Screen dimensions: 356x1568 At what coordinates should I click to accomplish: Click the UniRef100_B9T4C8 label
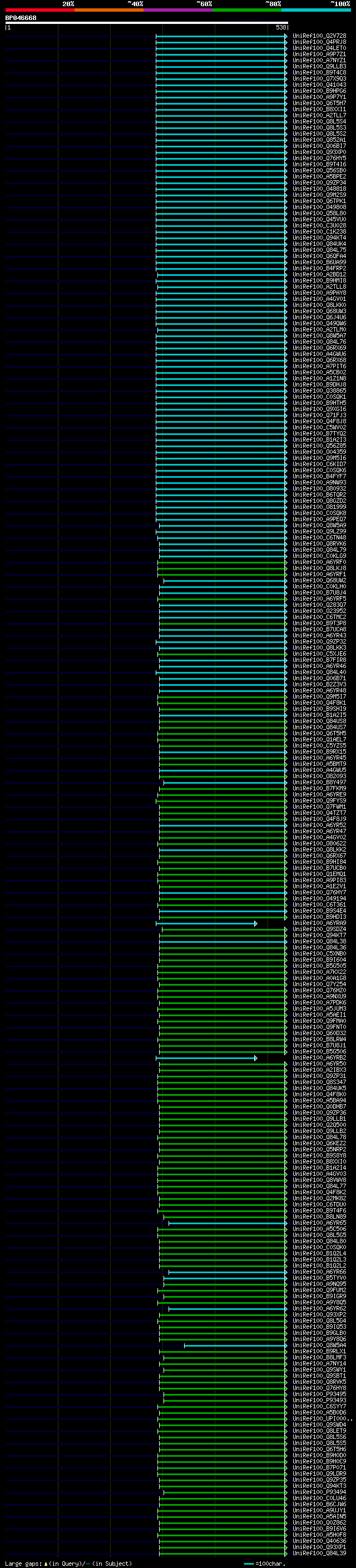pos(319,72)
